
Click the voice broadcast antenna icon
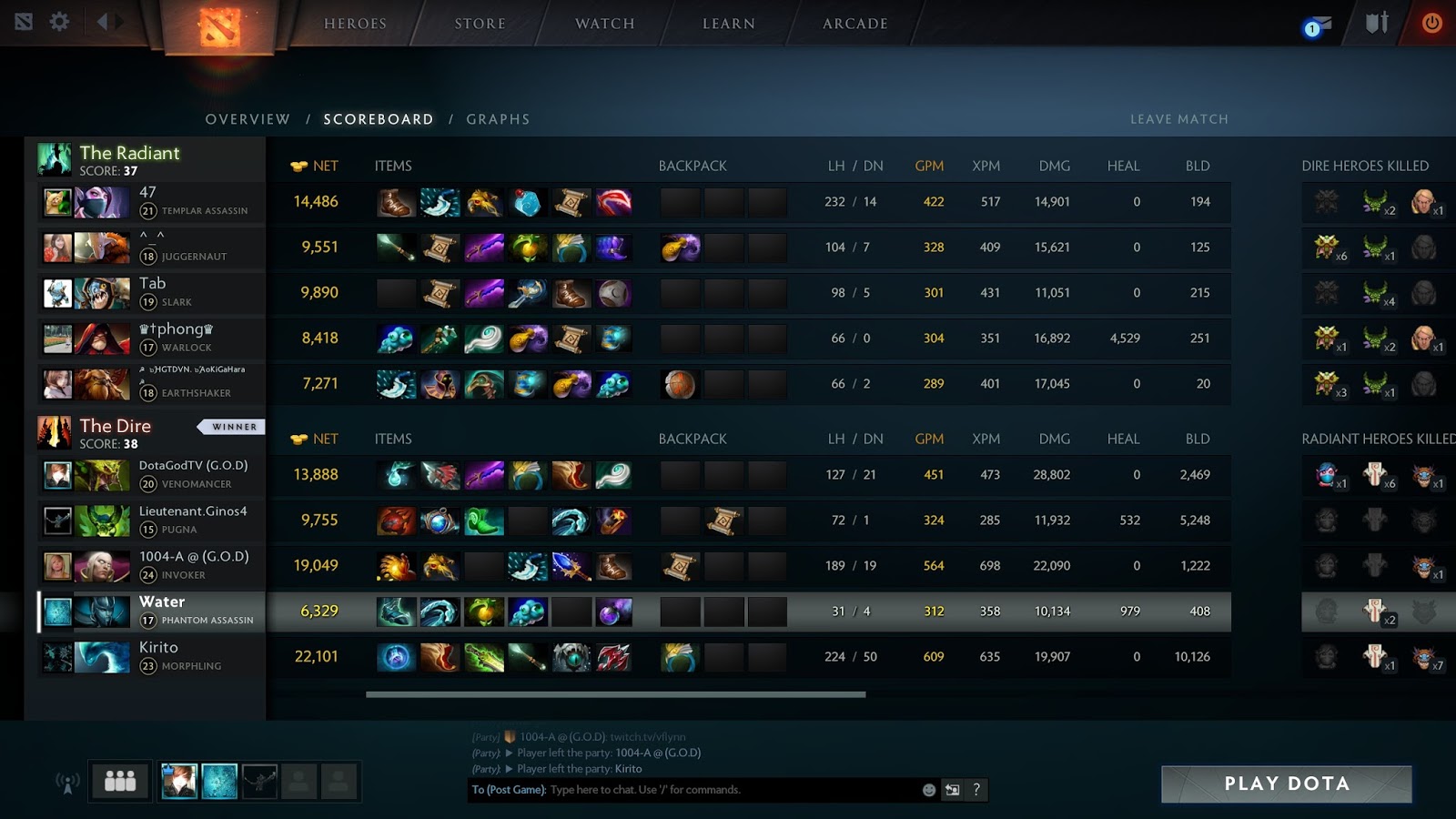coord(67,783)
